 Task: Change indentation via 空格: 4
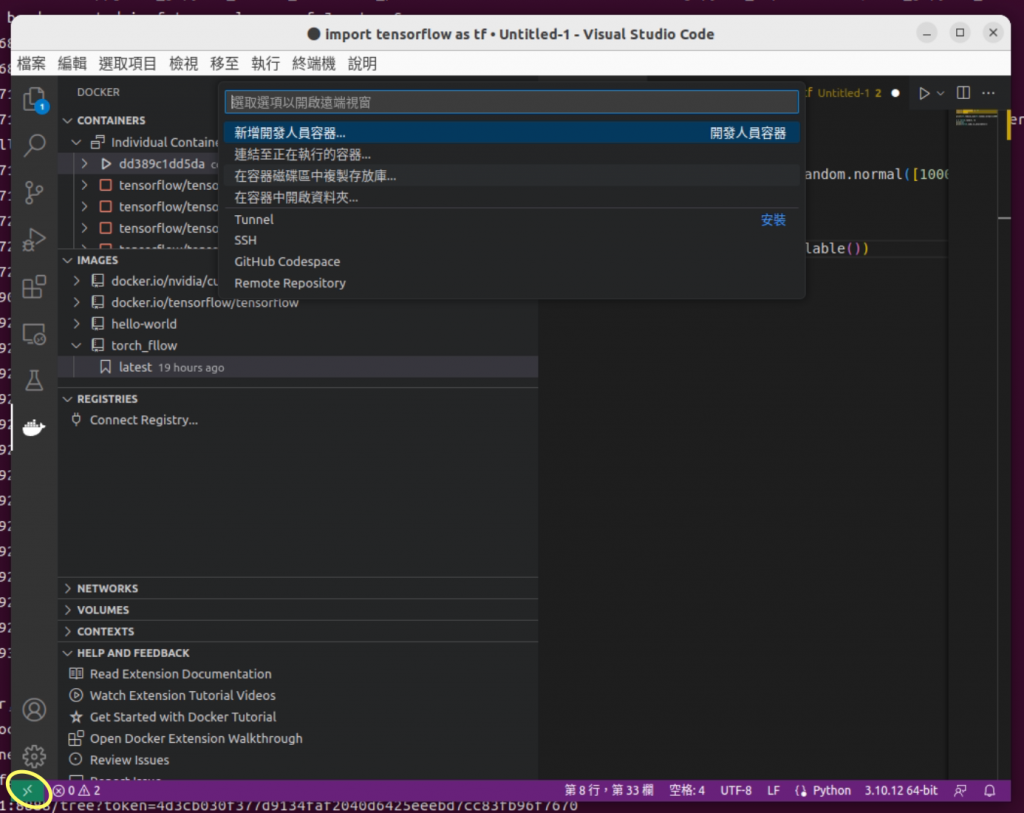tap(686, 790)
